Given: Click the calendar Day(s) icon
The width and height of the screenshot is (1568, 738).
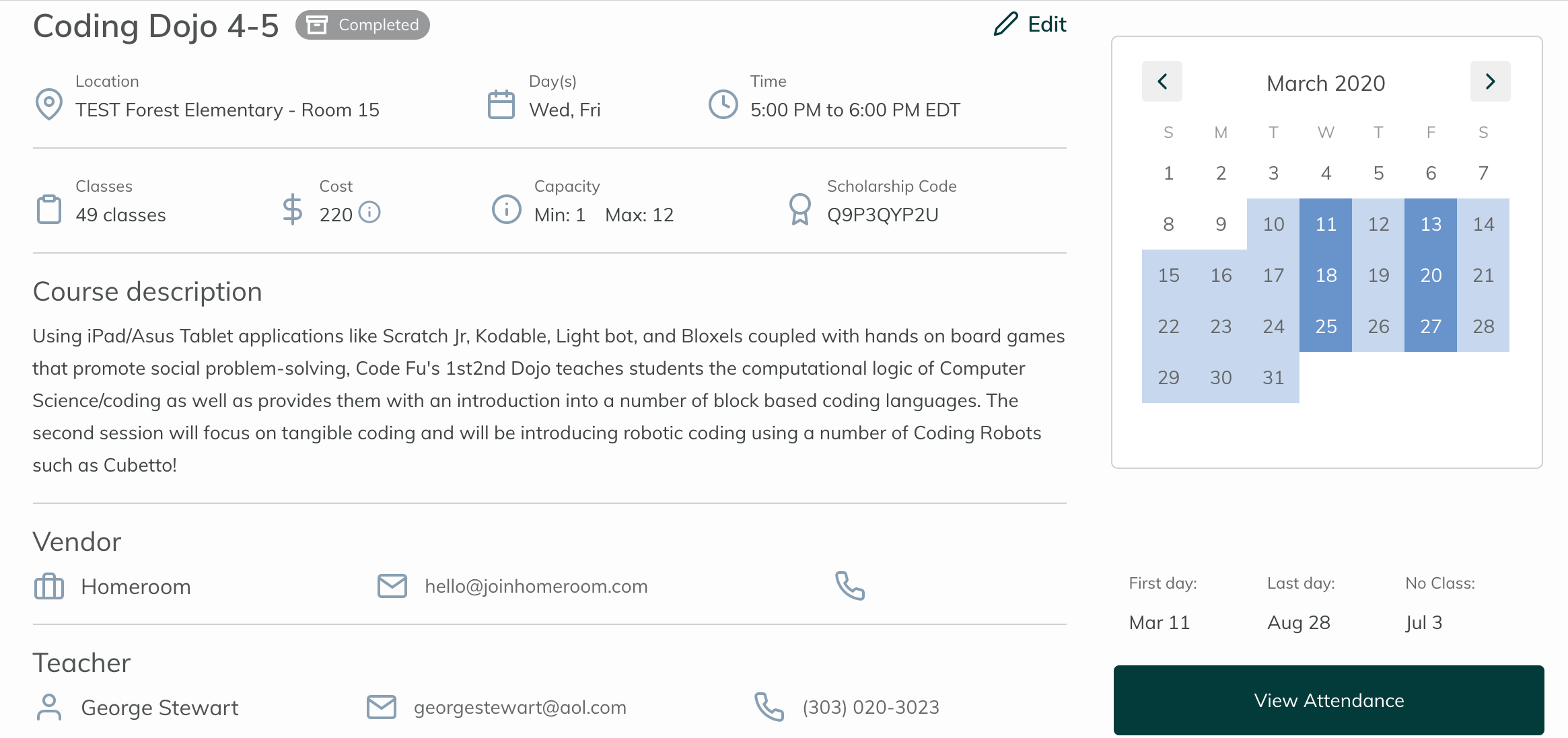Looking at the screenshot, I should tap(501, 104).
